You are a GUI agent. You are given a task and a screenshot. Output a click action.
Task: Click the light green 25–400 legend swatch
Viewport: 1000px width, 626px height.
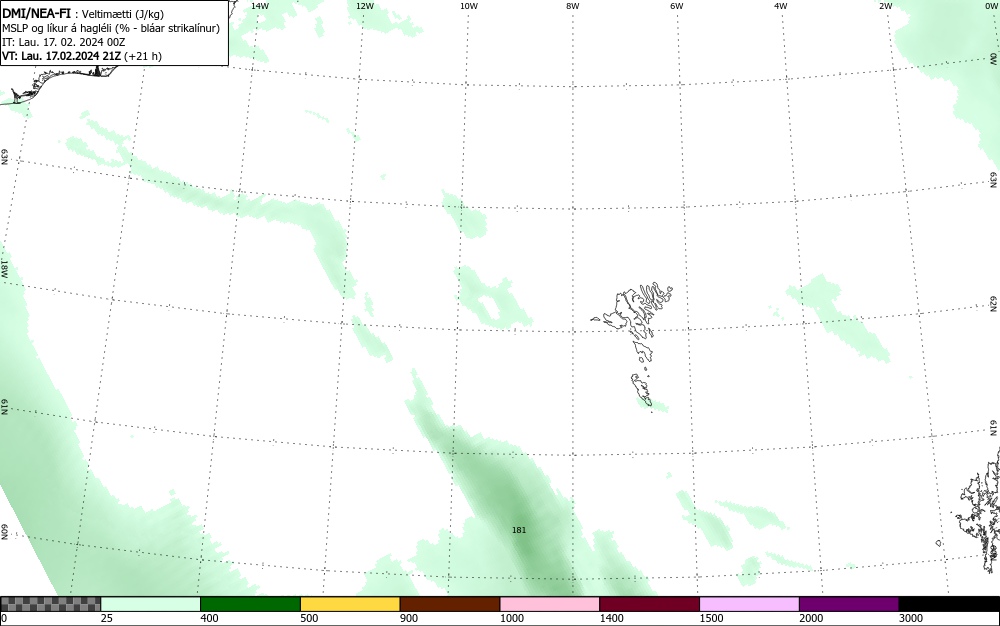151,604
